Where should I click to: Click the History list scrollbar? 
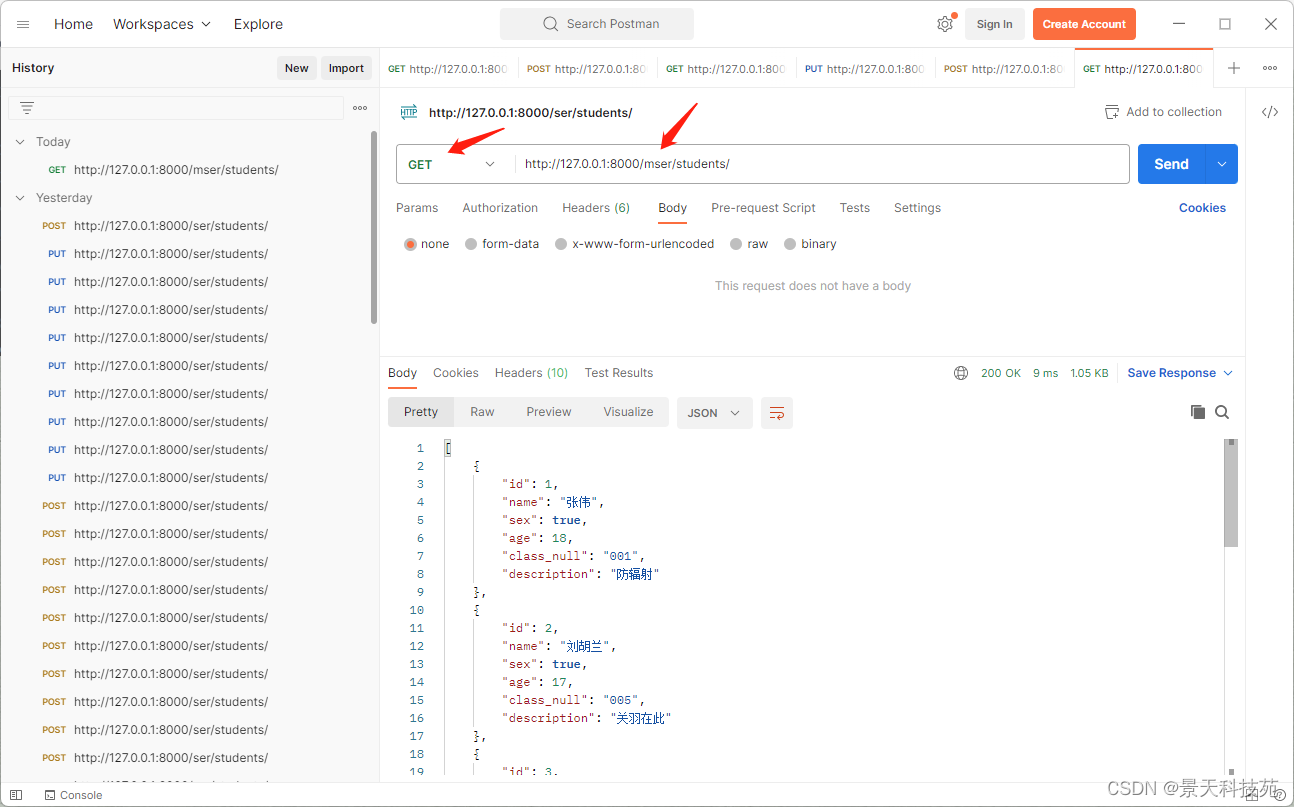374,228
